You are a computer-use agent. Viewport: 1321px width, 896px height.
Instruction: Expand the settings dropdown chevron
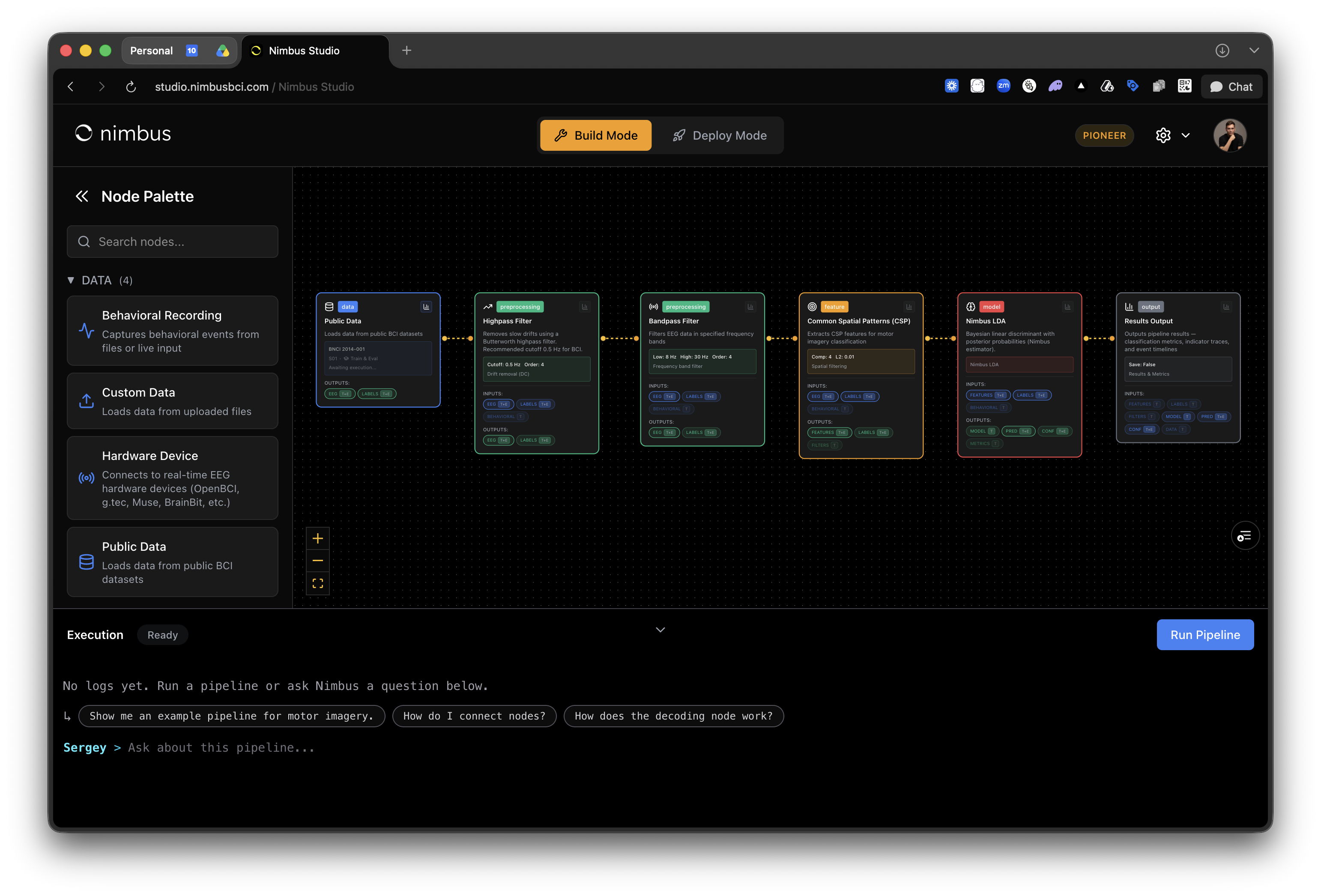[x=1186, y=135]
